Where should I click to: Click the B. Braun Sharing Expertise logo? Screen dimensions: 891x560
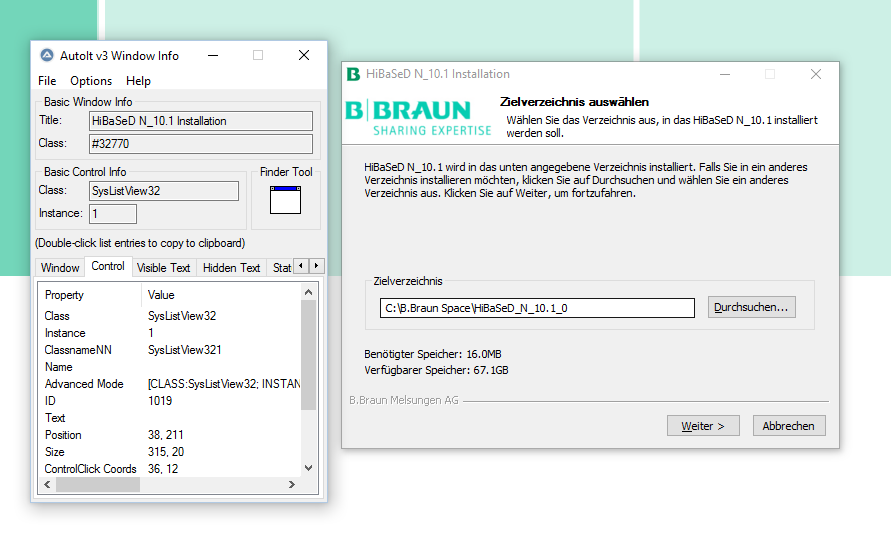click(x=418, y=118)
